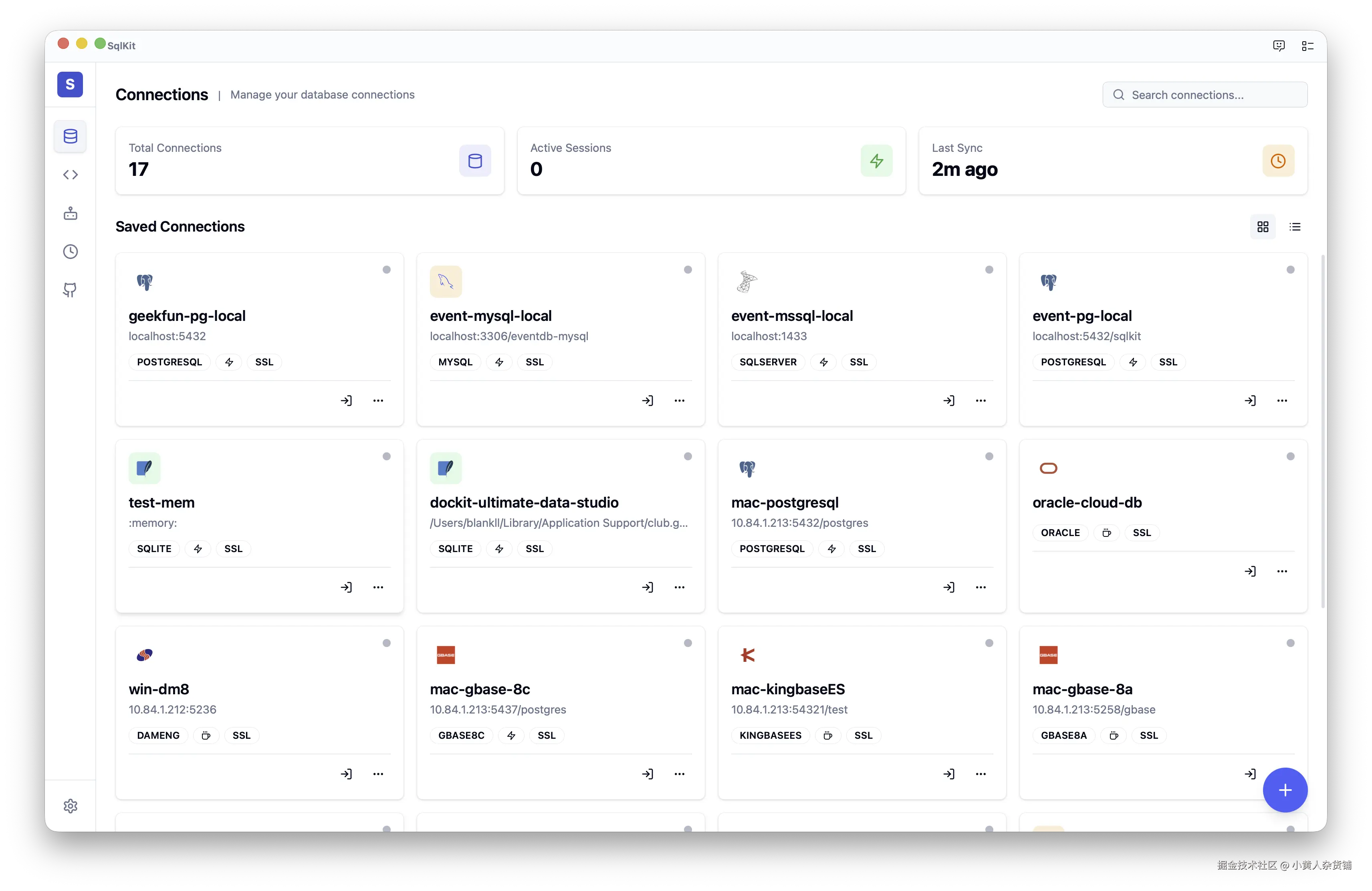The width and height of the screenshot is (1372, 891).
Task: Click status dot on geekfun-pg-local card
Action: pyautogui.click(x=387, y=270)
